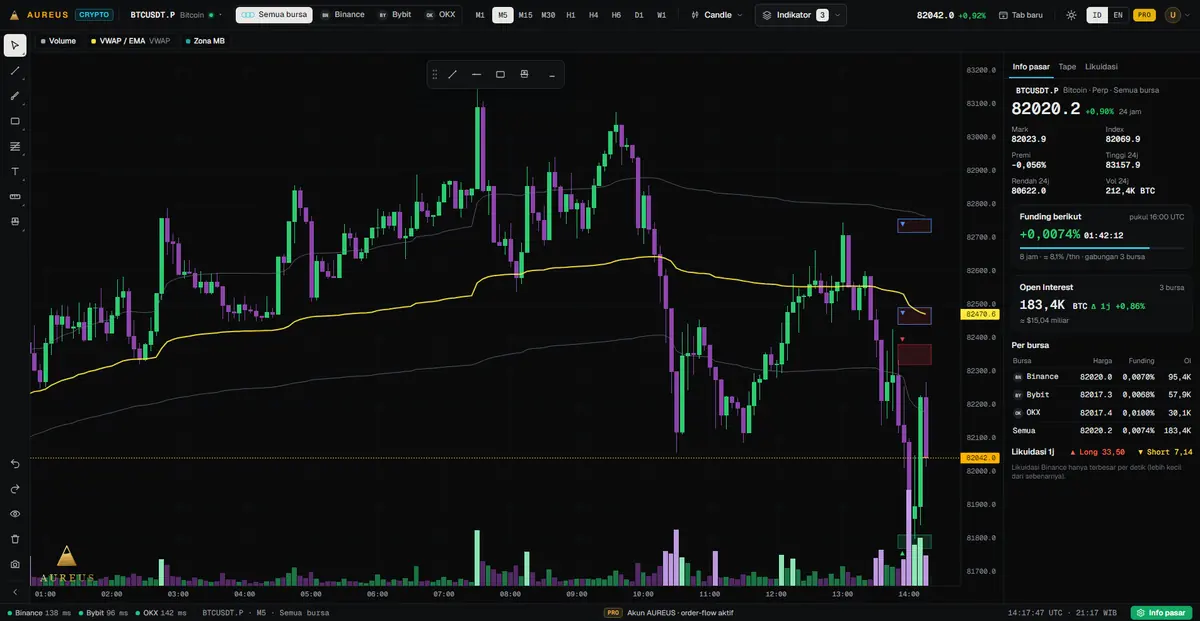Click the PRO badge button
Screen dimensions: 1200x621
pos(1144,15)
